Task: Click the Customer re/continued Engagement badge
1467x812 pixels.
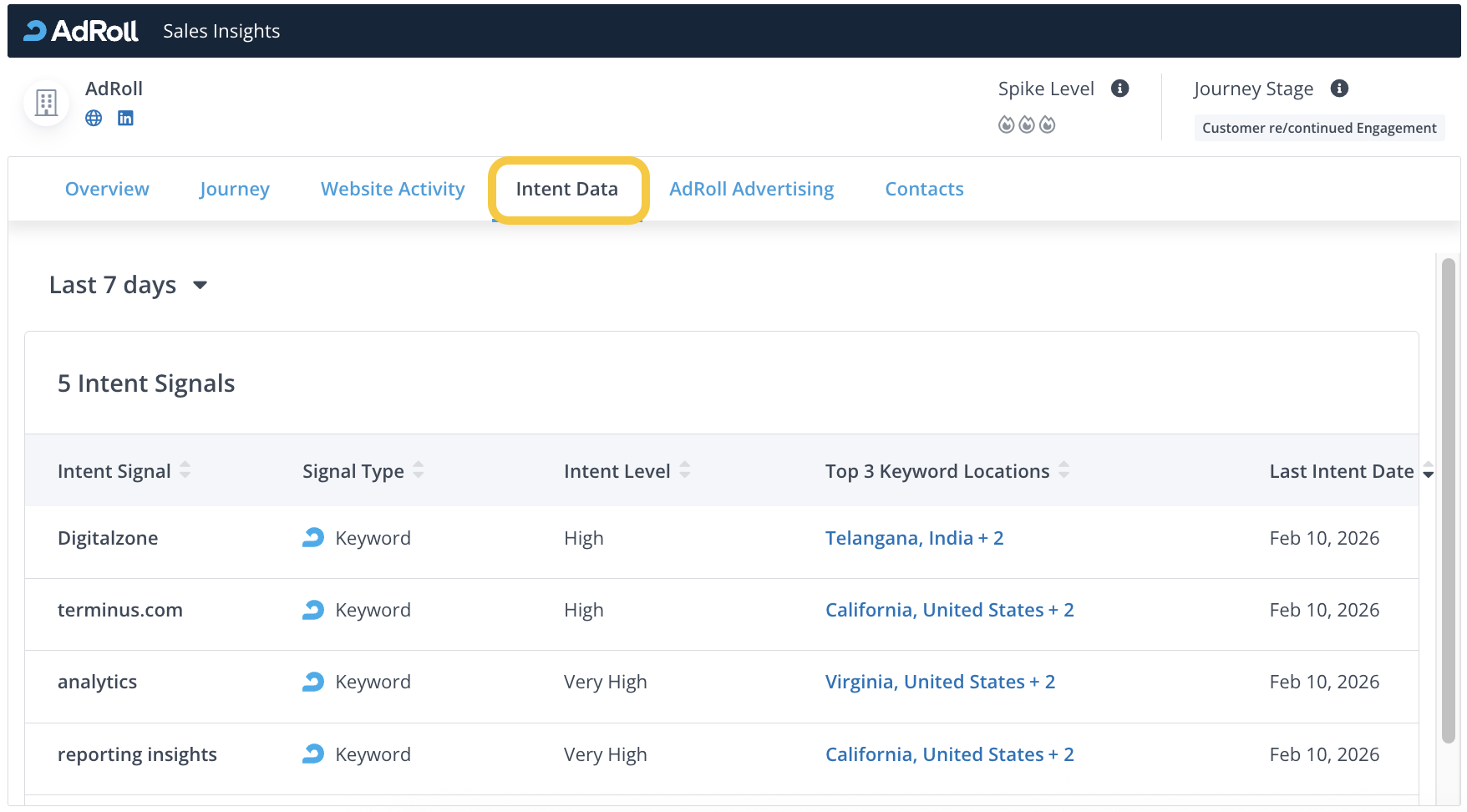Action: 1318,128
